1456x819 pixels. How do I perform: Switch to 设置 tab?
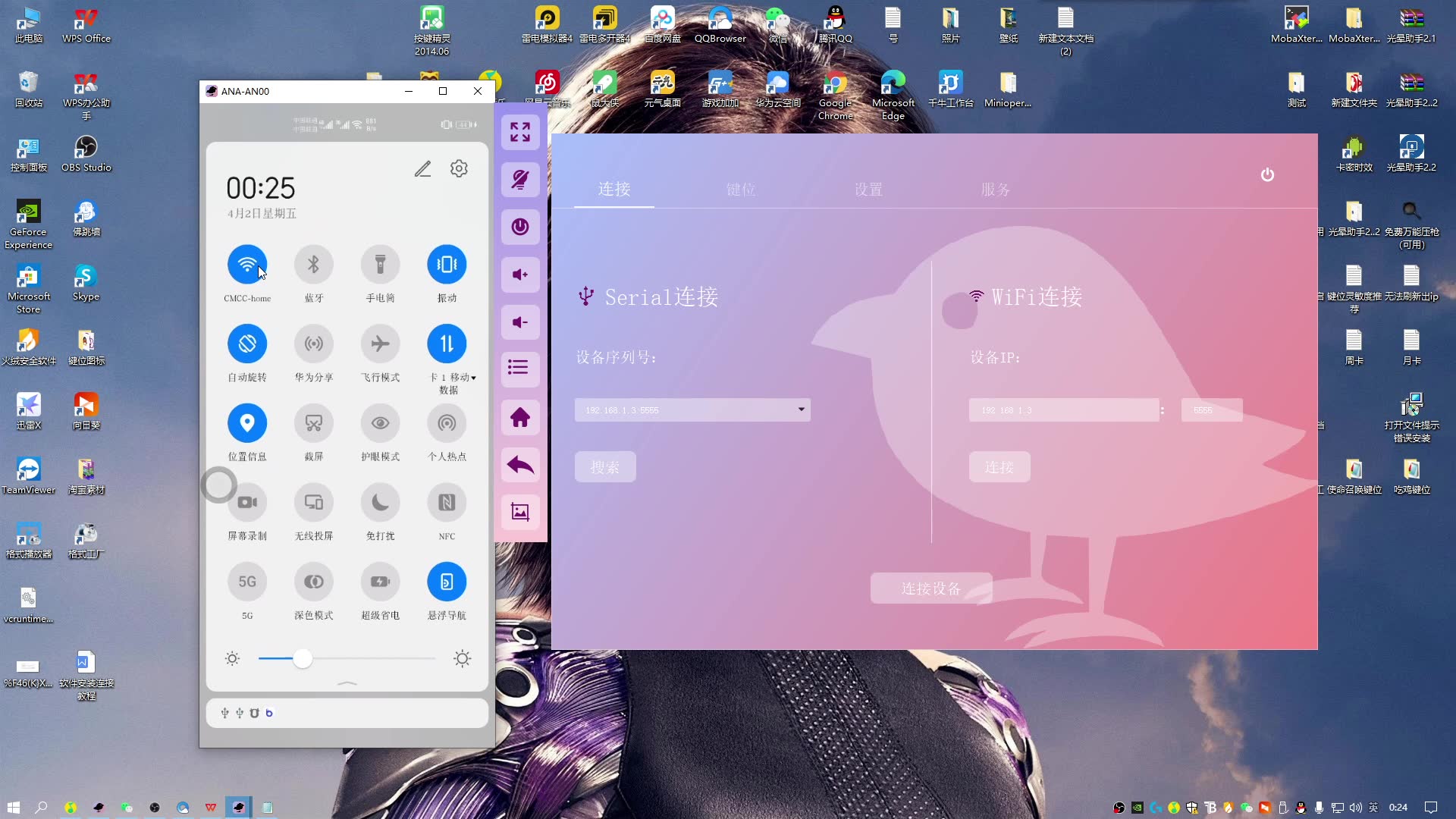(x=868, y=189)
